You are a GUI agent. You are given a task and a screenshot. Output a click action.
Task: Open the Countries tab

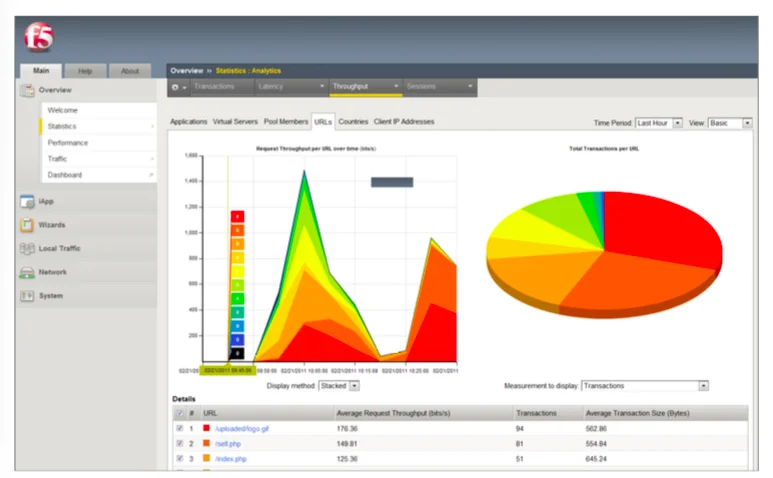353,122
